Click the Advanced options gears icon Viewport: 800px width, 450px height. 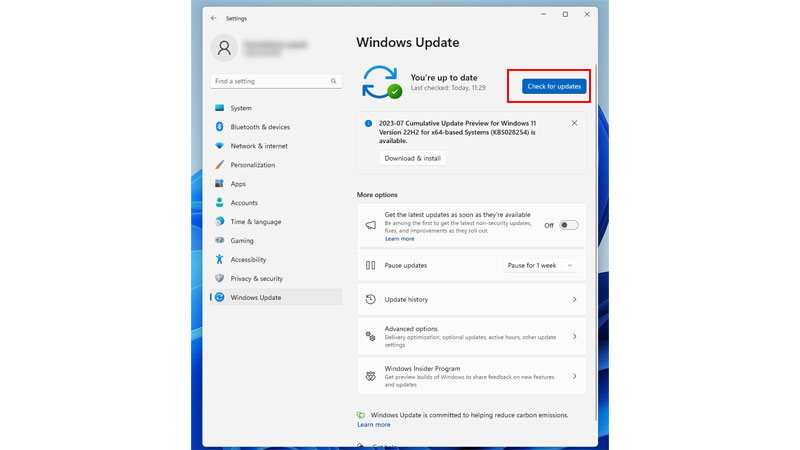(x=370, y=336)
